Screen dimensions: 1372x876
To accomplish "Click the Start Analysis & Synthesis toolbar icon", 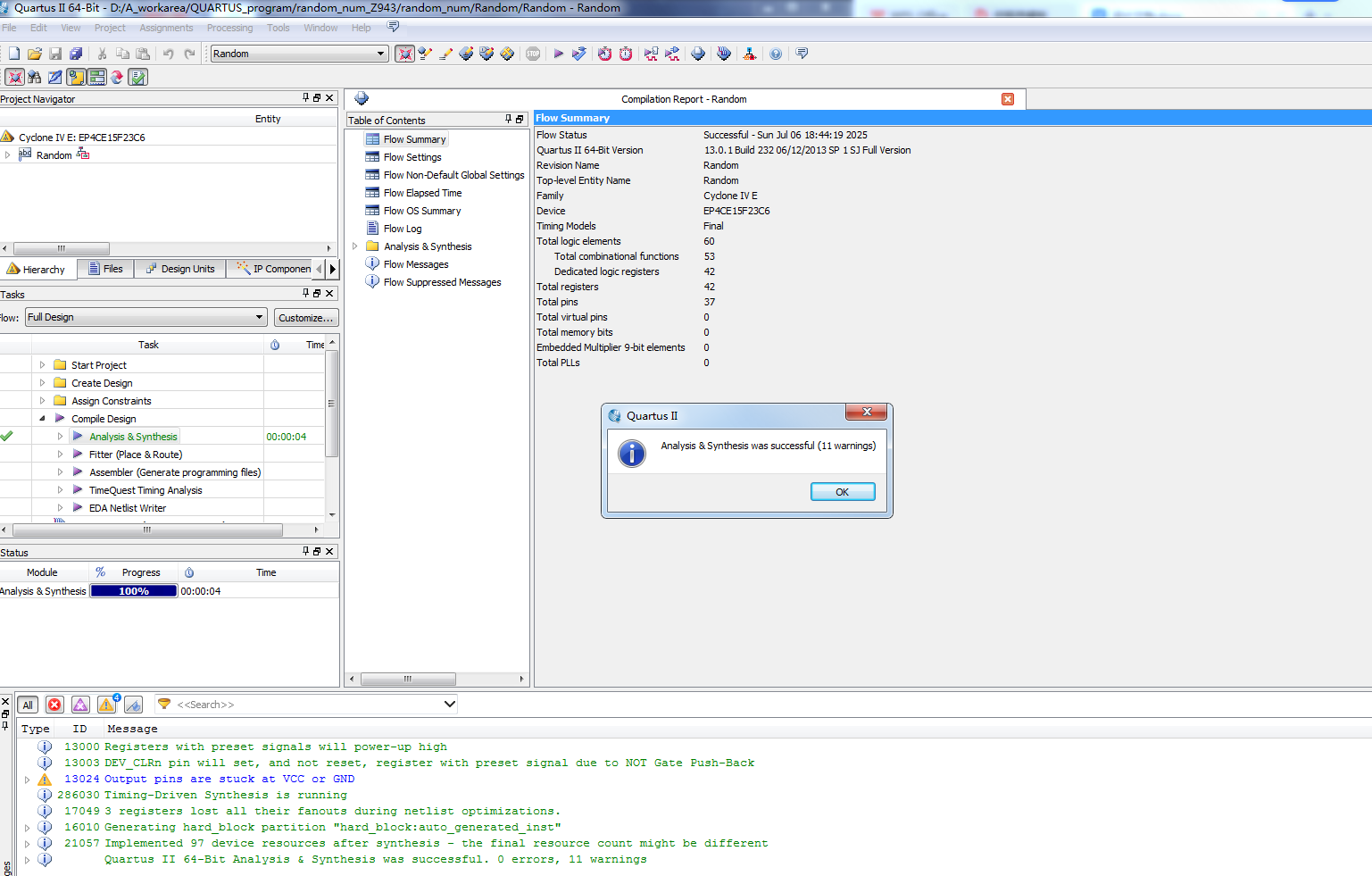I will click(x=579, y=54).
